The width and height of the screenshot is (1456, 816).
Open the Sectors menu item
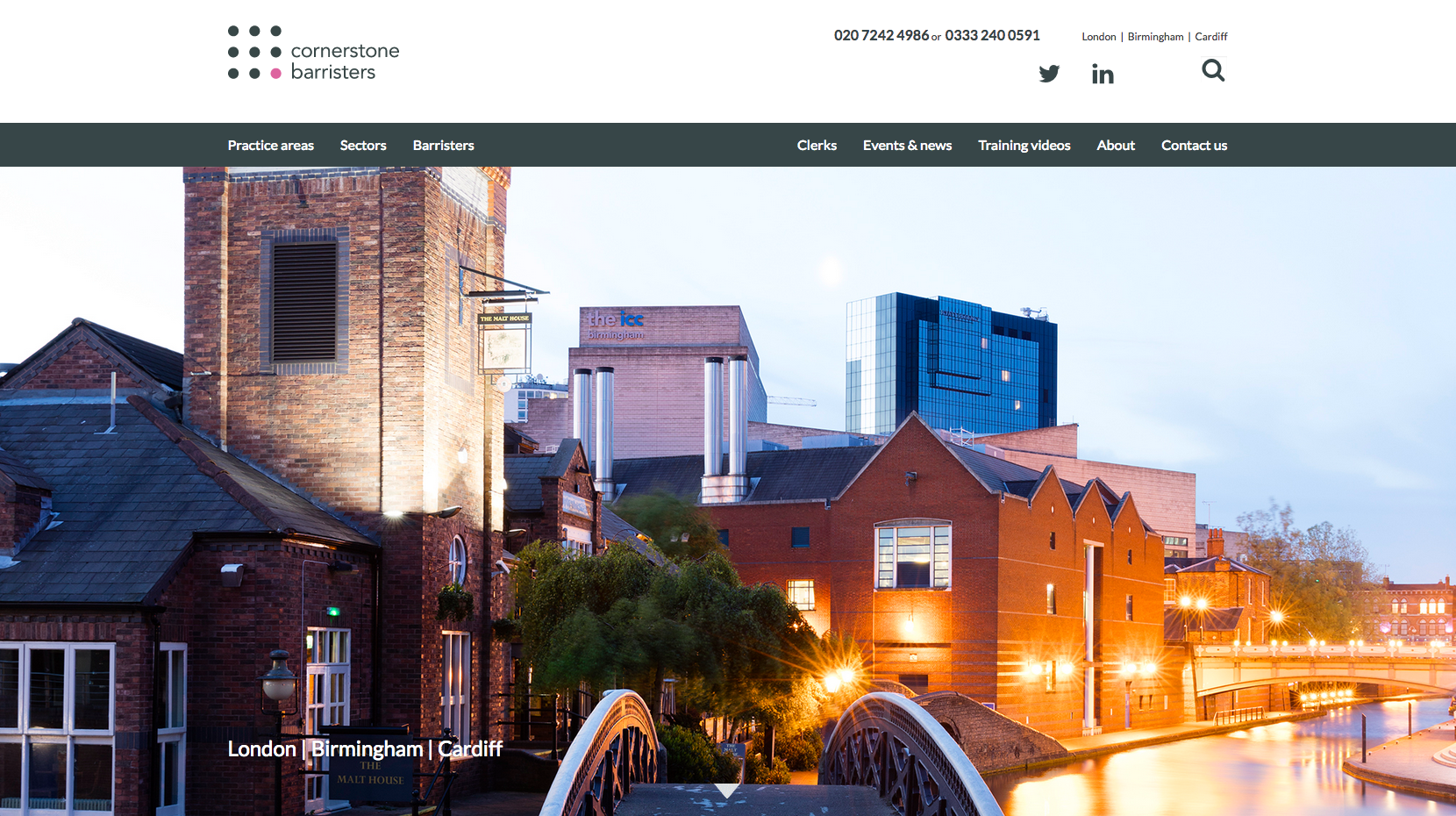click(x=363, y=146)
